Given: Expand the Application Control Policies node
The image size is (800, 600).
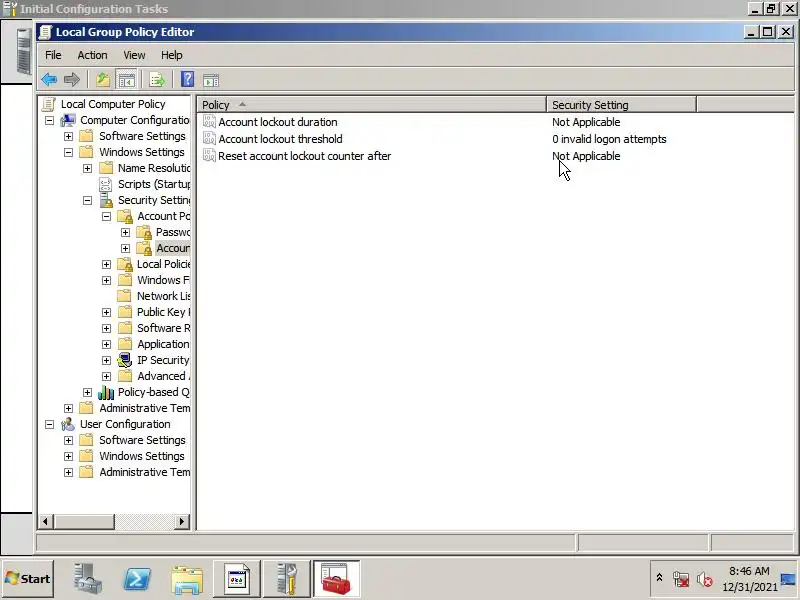Looking at the screenshot, I should click(x=106, y=344).
